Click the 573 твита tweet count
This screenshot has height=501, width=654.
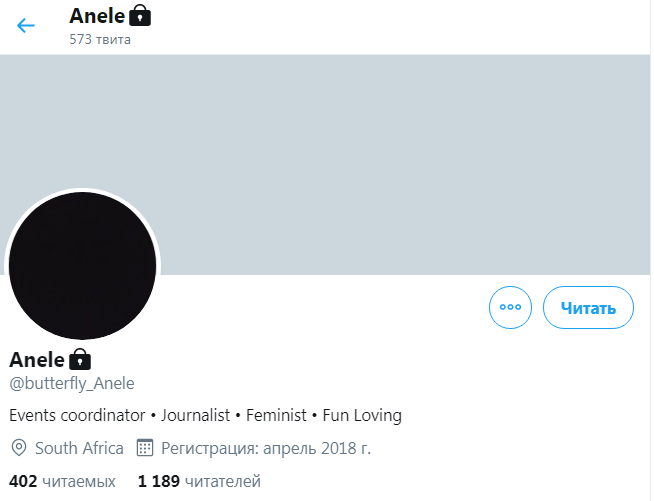click(100, 40)
